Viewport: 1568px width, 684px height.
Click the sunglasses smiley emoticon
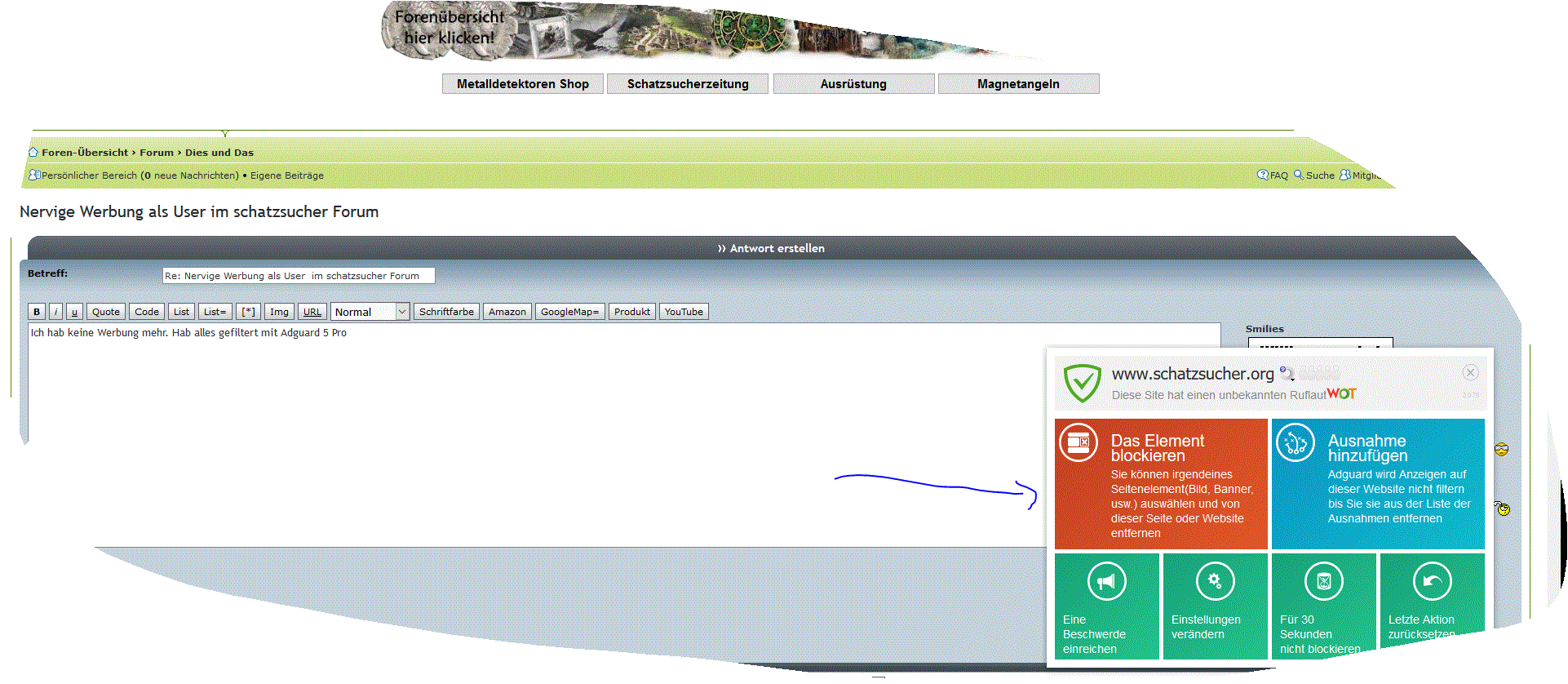coord(1501,449)
